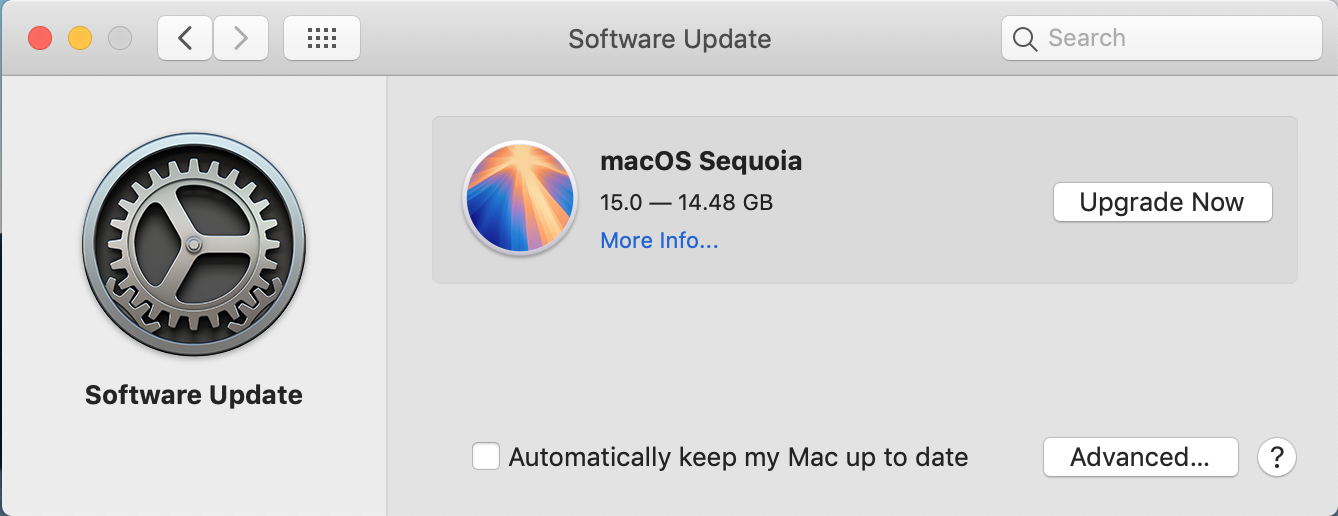Start the upgrade with Upgrade Now
This screenshot has height=516, width=1338.
[1162, 202]
